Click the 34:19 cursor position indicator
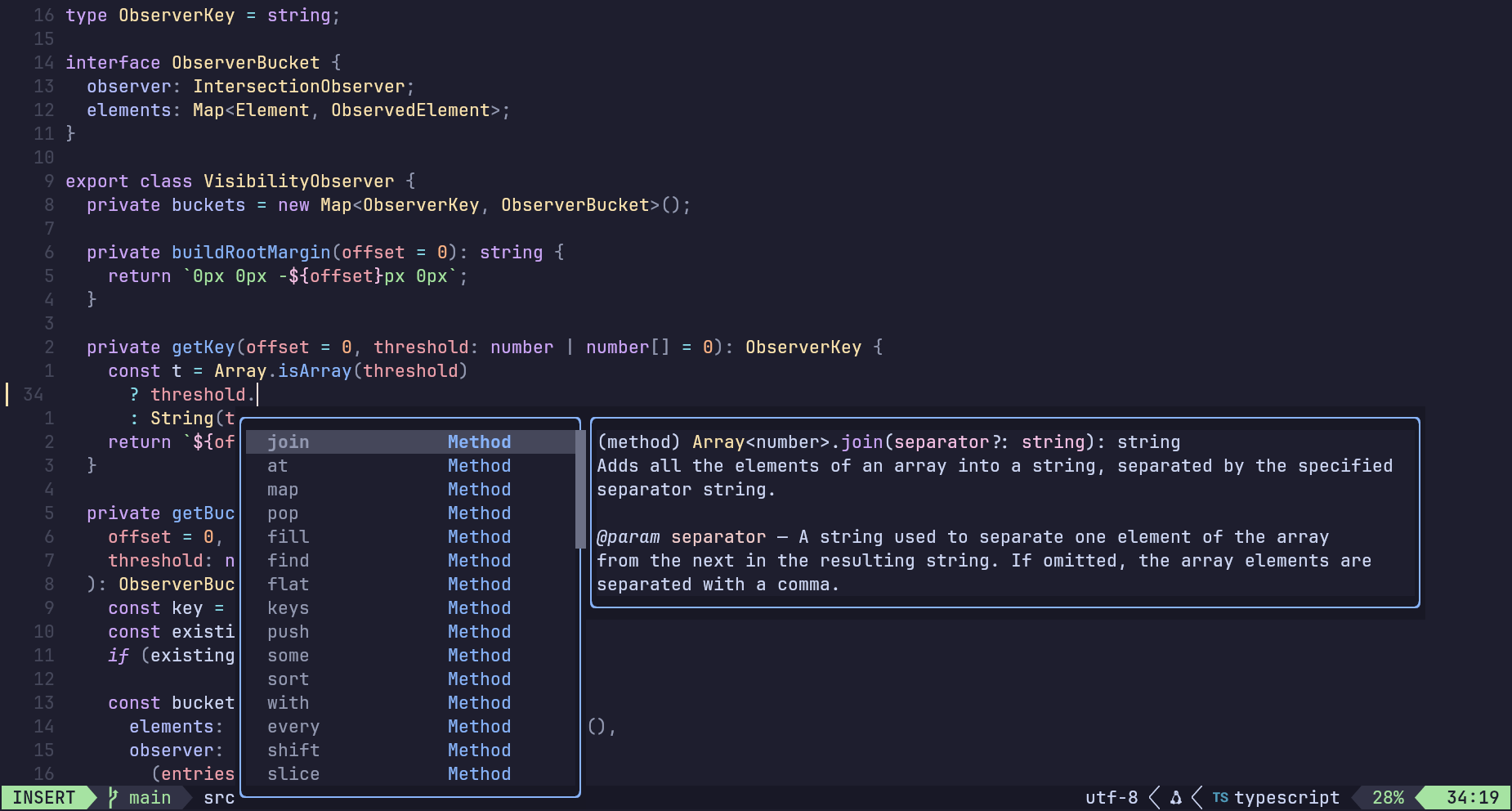 [x=1472, y=797]
